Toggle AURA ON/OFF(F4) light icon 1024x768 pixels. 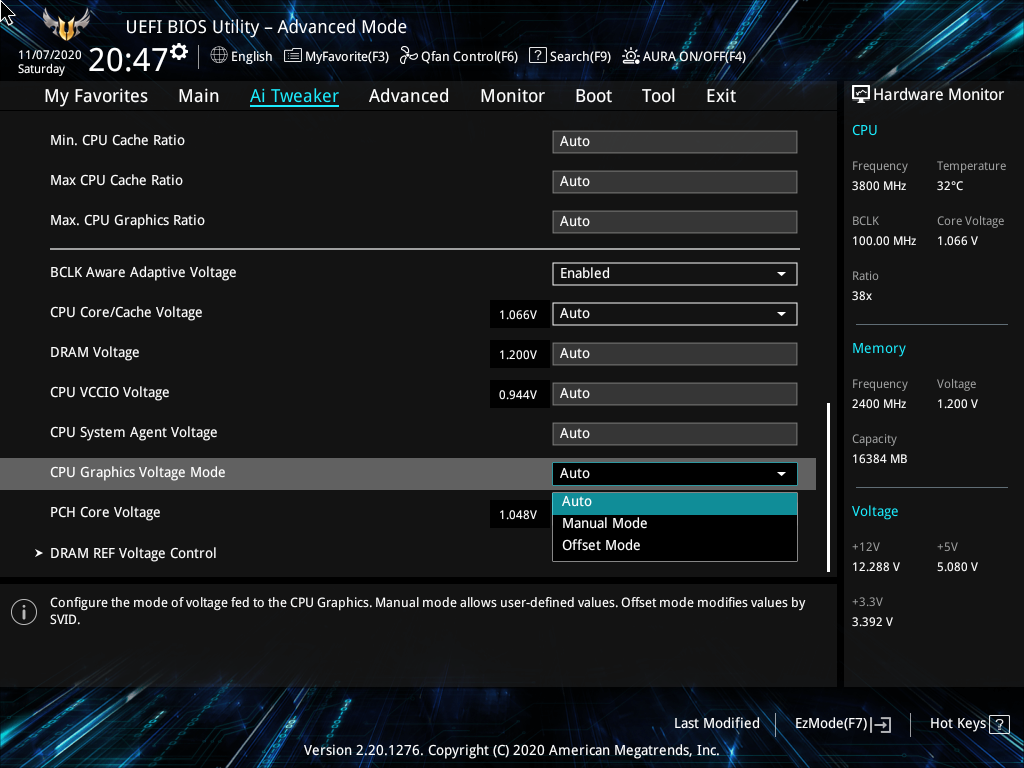tap(630, 56)
